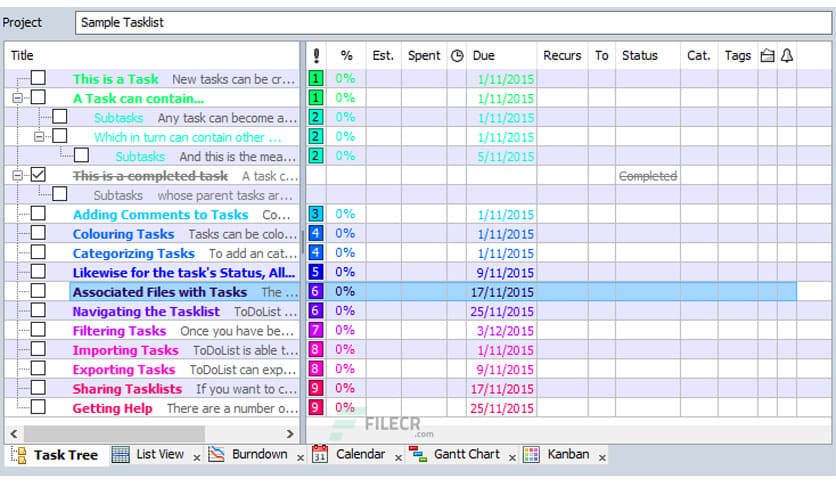Check the 'This is a Task' checkbox
This screenshot has width=836, height=484.
pyautogui.click(x=38, y=78)
